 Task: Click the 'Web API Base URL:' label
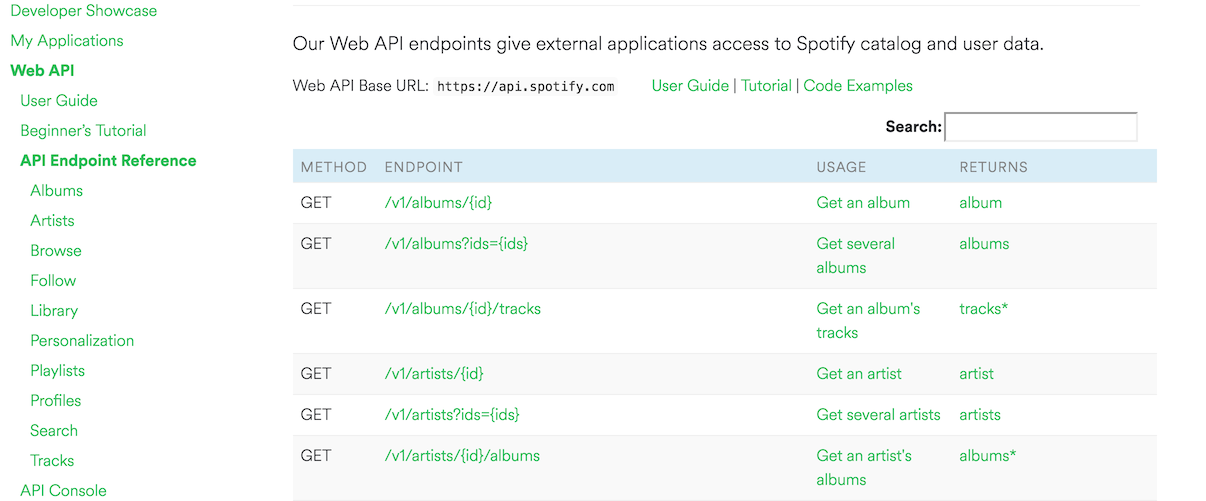tap(361, 86)
